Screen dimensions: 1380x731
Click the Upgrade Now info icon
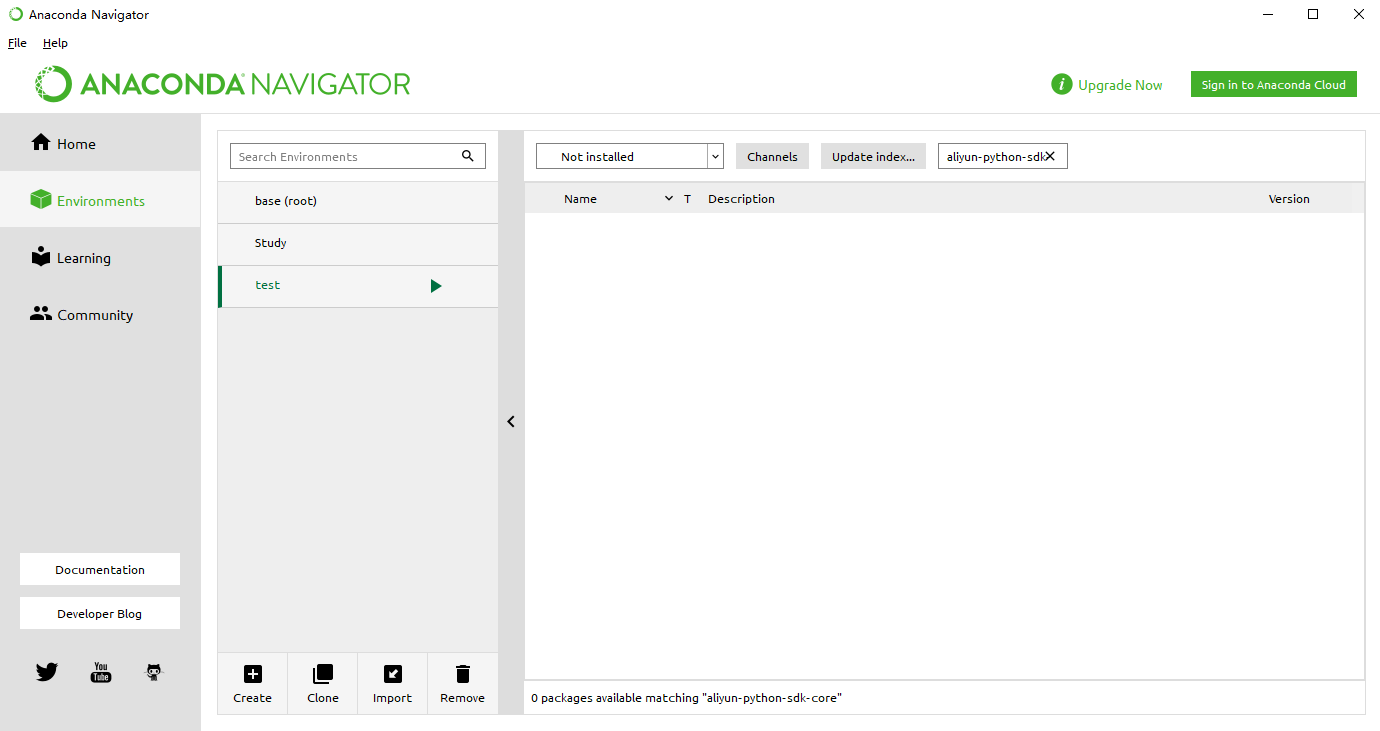(1062, 85)
